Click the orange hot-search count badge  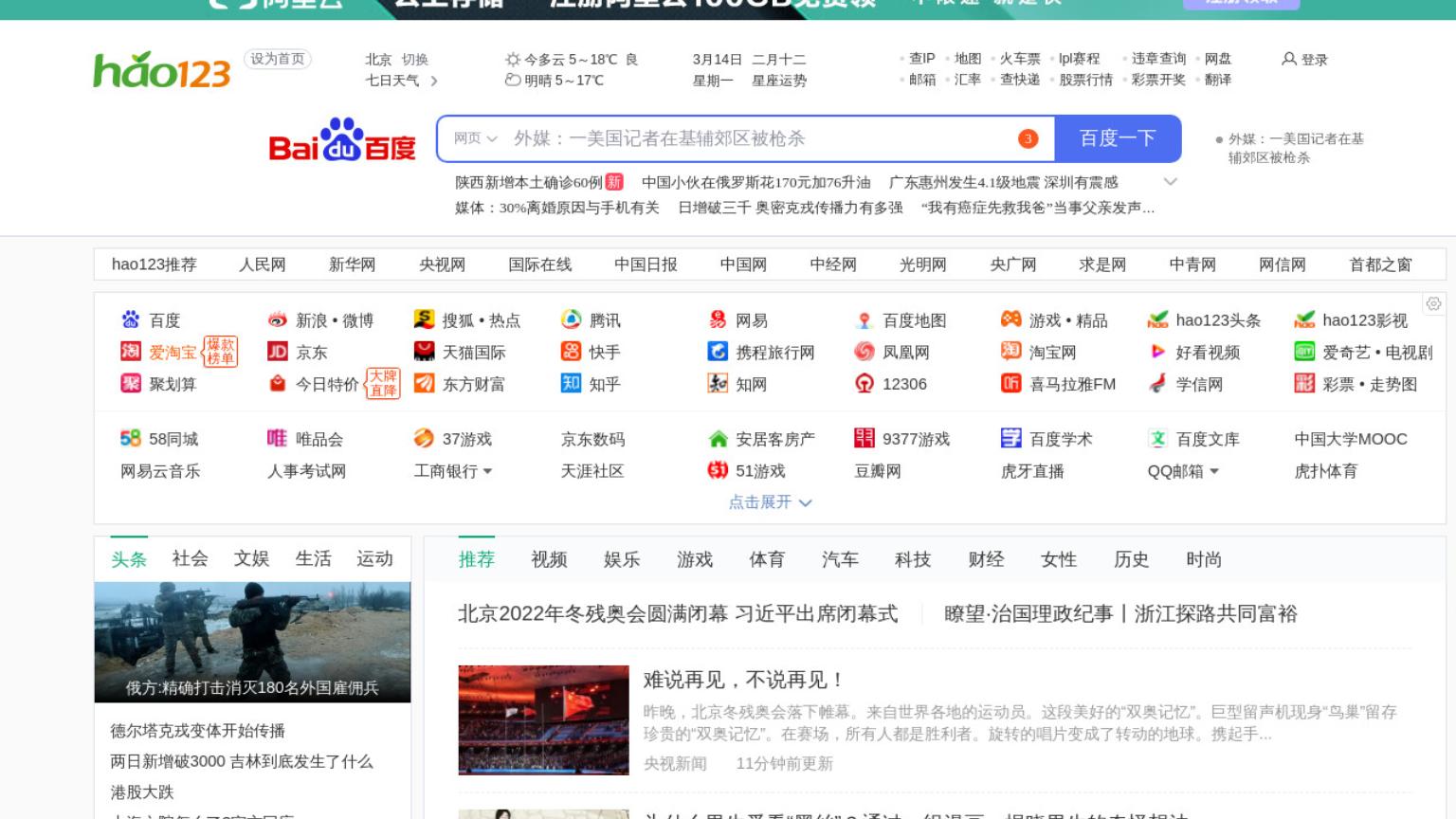tap(1028, 139)
